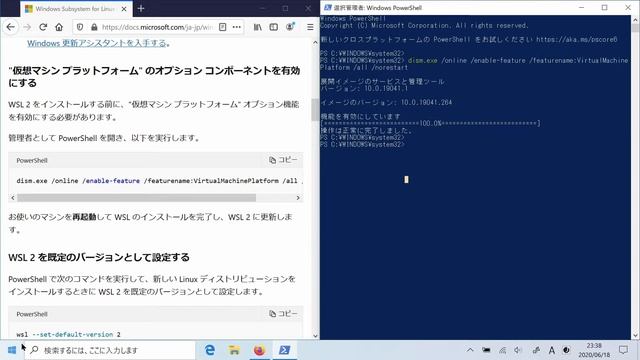Open the Windows 更新アシスタントを入手する link
This screenshot has width=640, height=360.
tap(97, 43)
